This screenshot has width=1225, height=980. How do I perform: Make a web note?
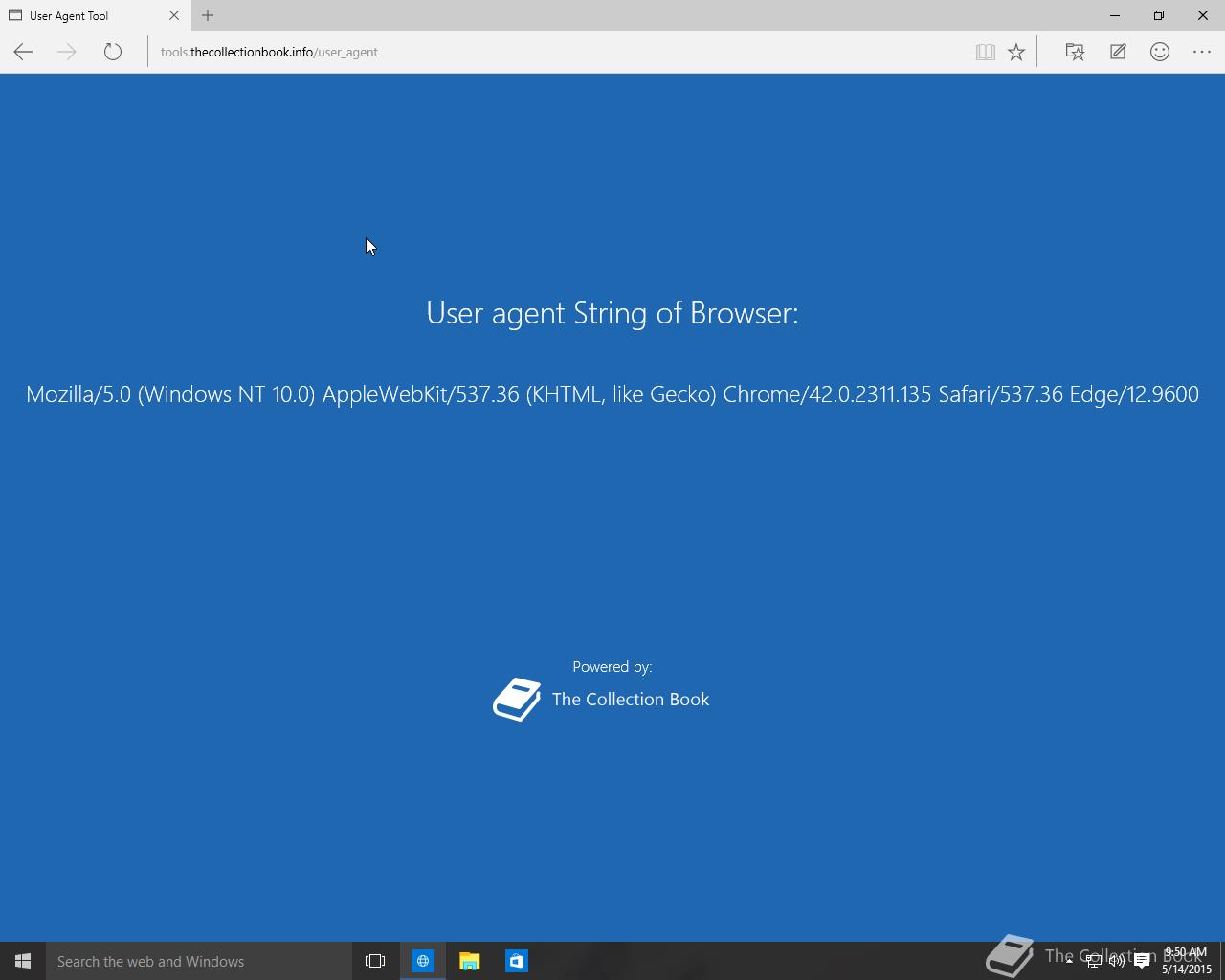[x=1118, y=52]
